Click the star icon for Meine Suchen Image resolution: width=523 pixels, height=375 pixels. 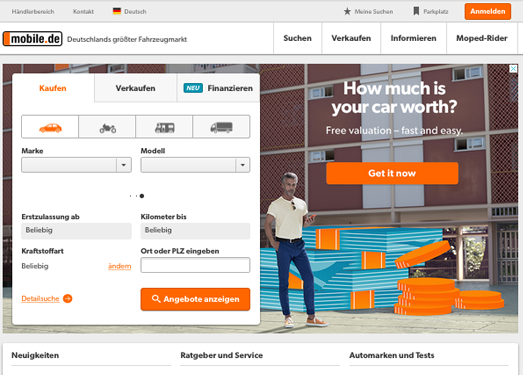click(x=347, y=11)
